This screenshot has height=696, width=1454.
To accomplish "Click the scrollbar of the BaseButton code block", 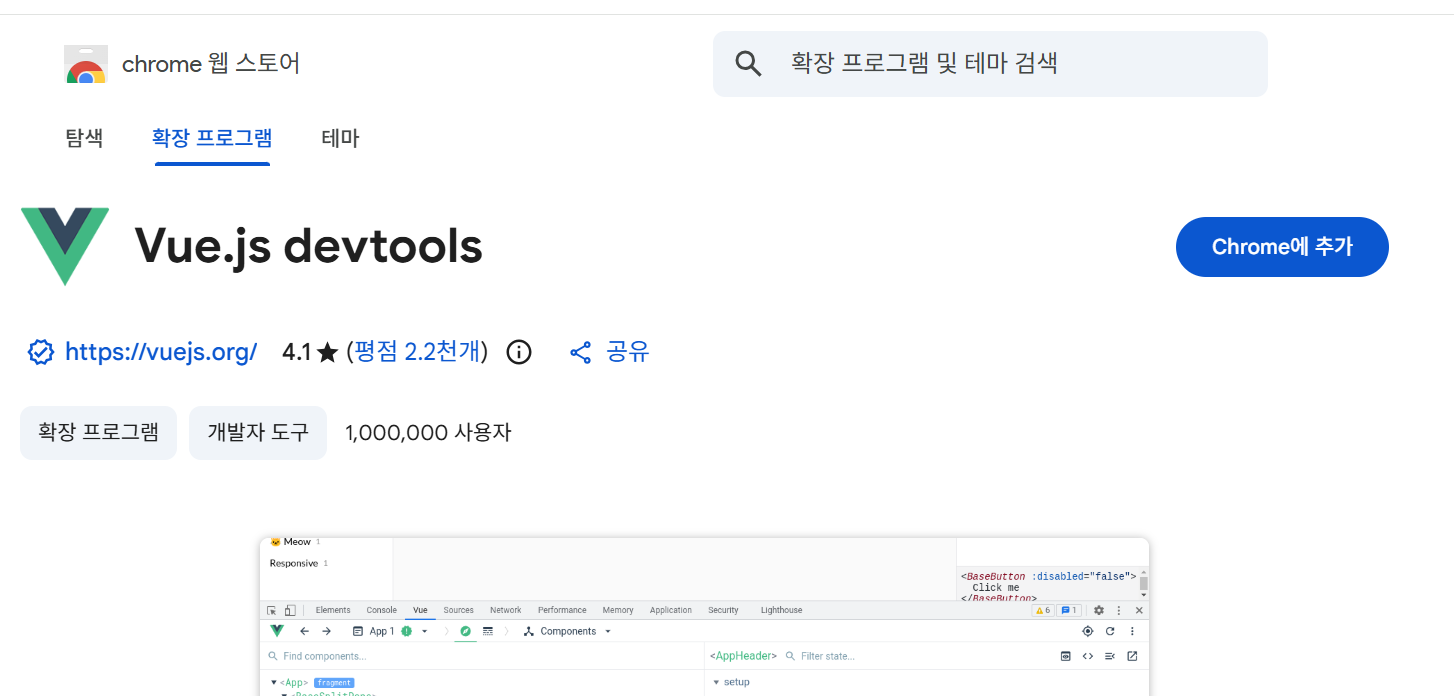I will (x=1144, y=584).
